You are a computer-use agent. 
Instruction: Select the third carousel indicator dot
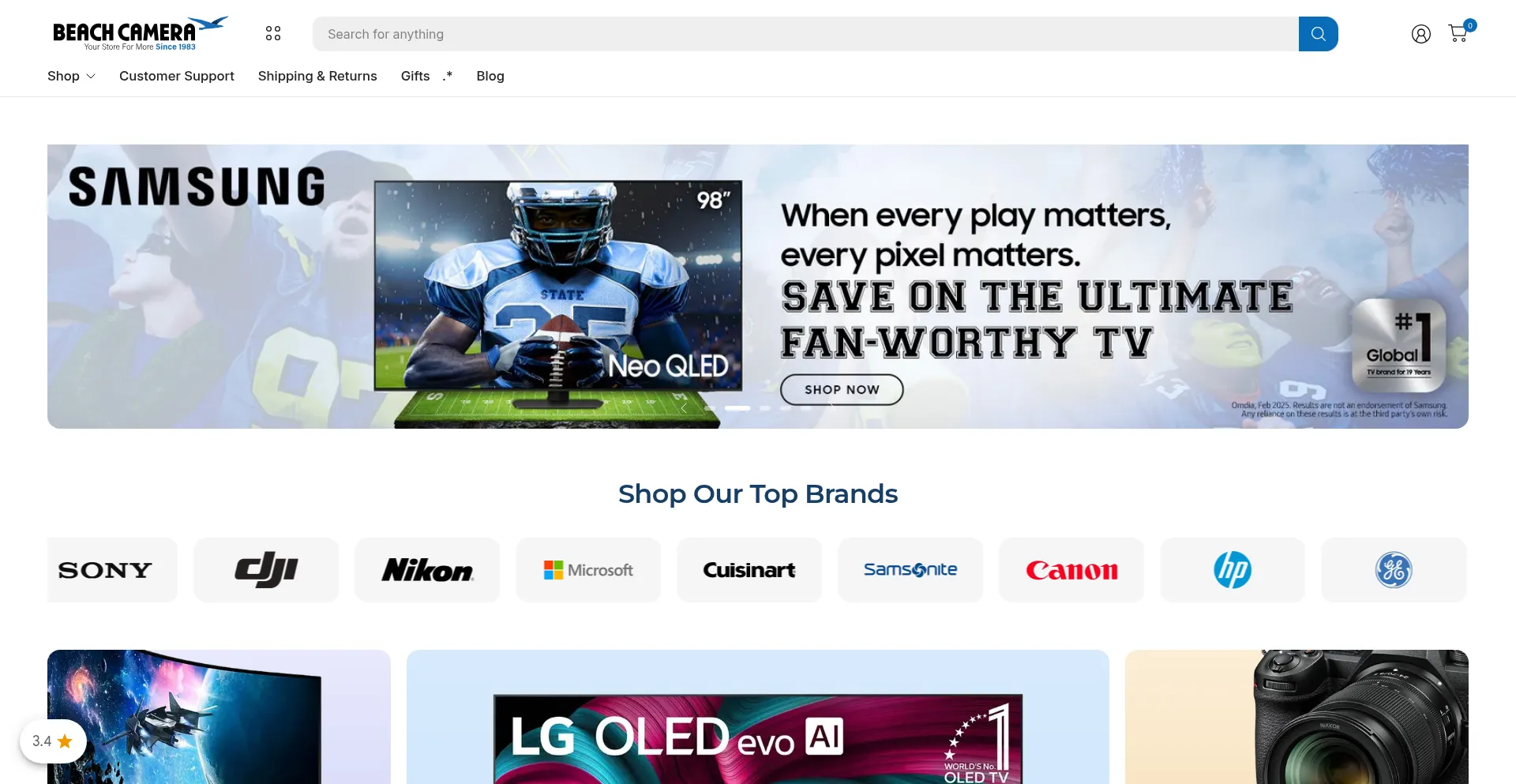pyautogui.click(x=765, y=408)
